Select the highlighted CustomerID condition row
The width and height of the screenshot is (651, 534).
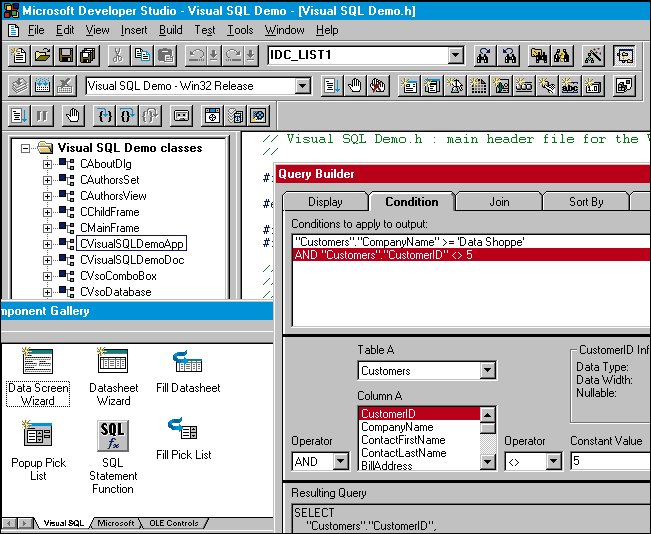coord(471,255)
